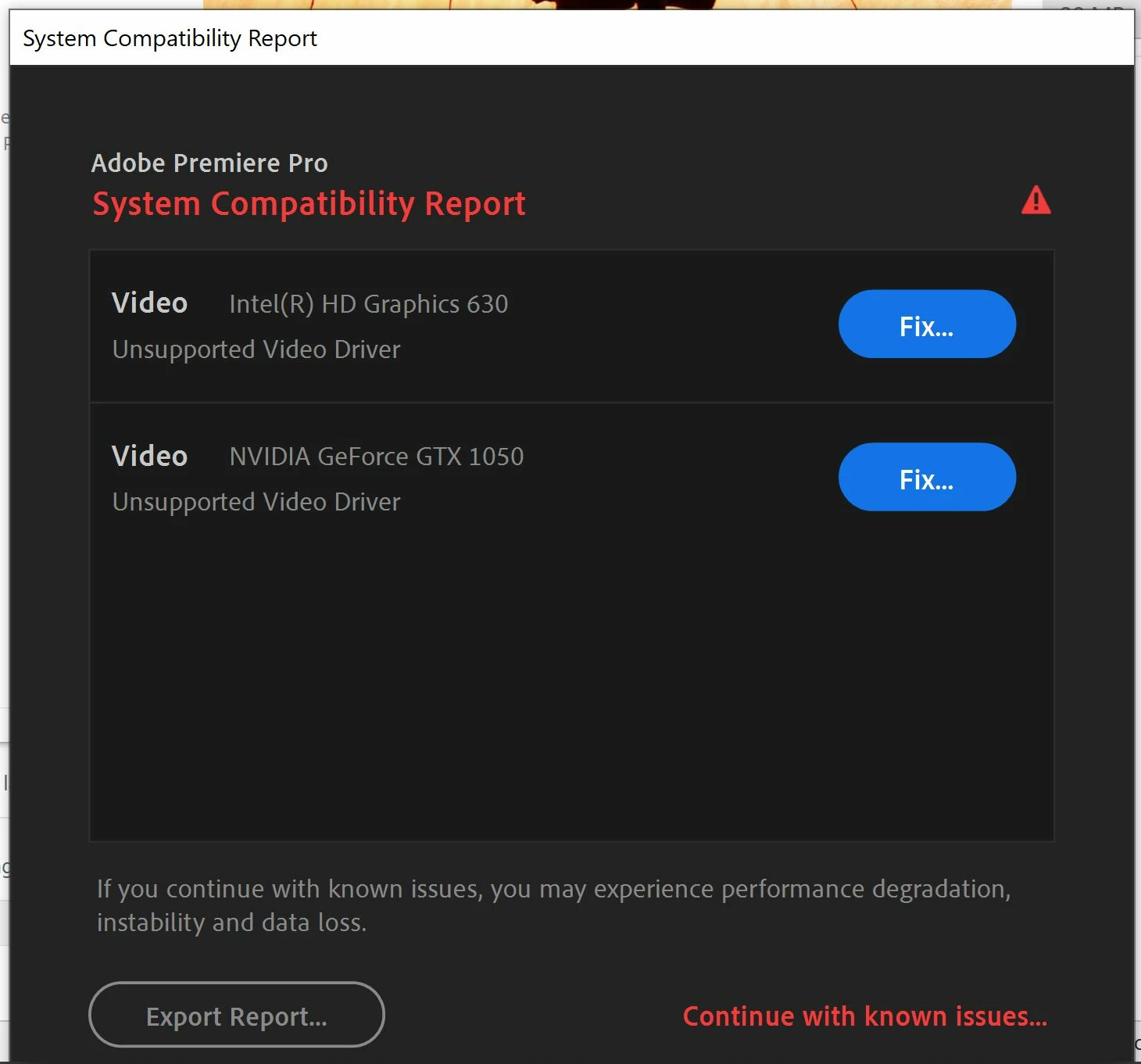Select the NVIDIA GeForce GTX 1050 text

(x=377, y=457)
